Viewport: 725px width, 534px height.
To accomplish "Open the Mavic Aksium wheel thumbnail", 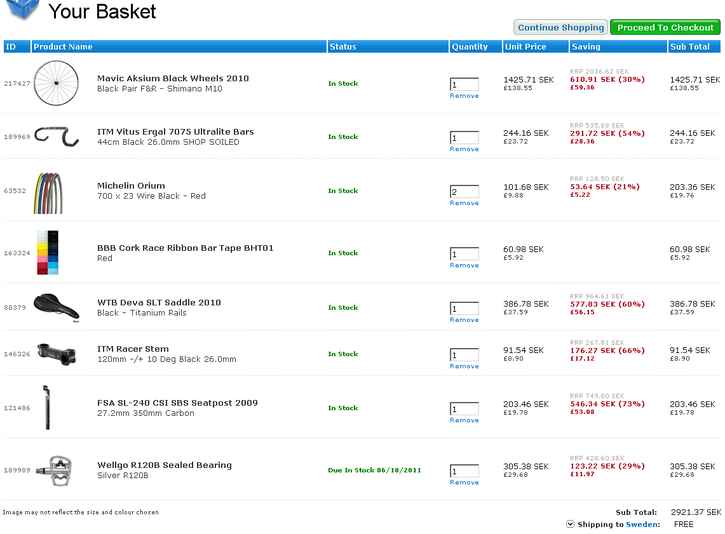I will (x=56, y=83).
